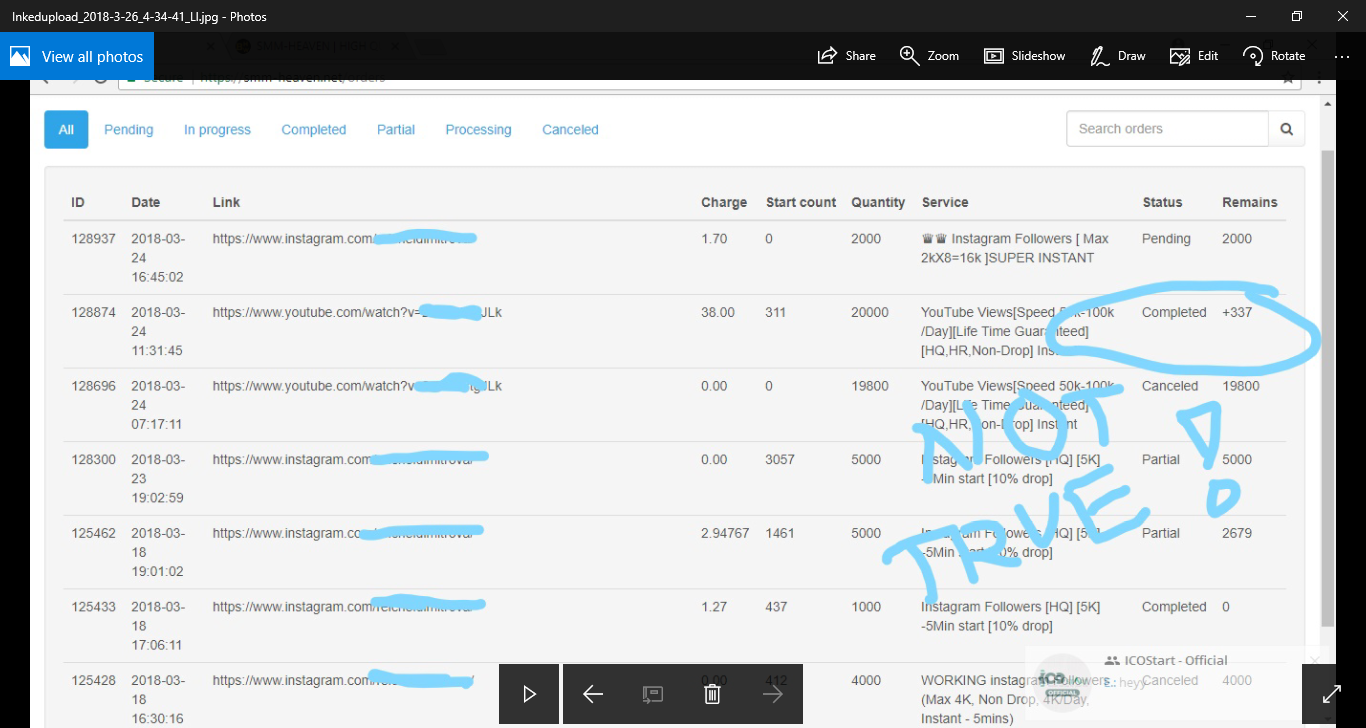Image resolution: width=1366 pixels, height=728 pixels.
Task: Click the Completed status of order 125433
Action: 1174,607
